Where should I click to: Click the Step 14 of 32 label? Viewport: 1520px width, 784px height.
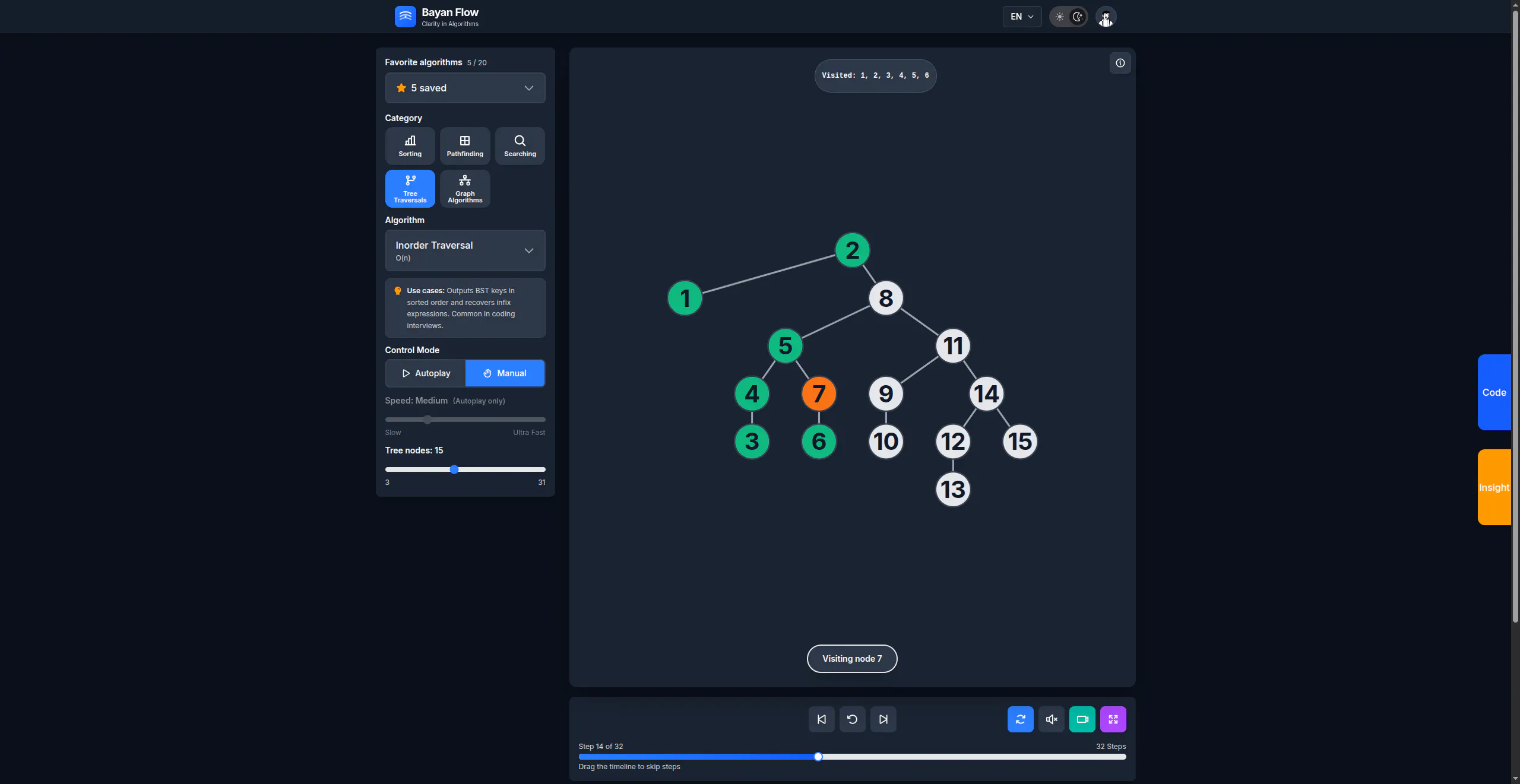pos(600,747)
